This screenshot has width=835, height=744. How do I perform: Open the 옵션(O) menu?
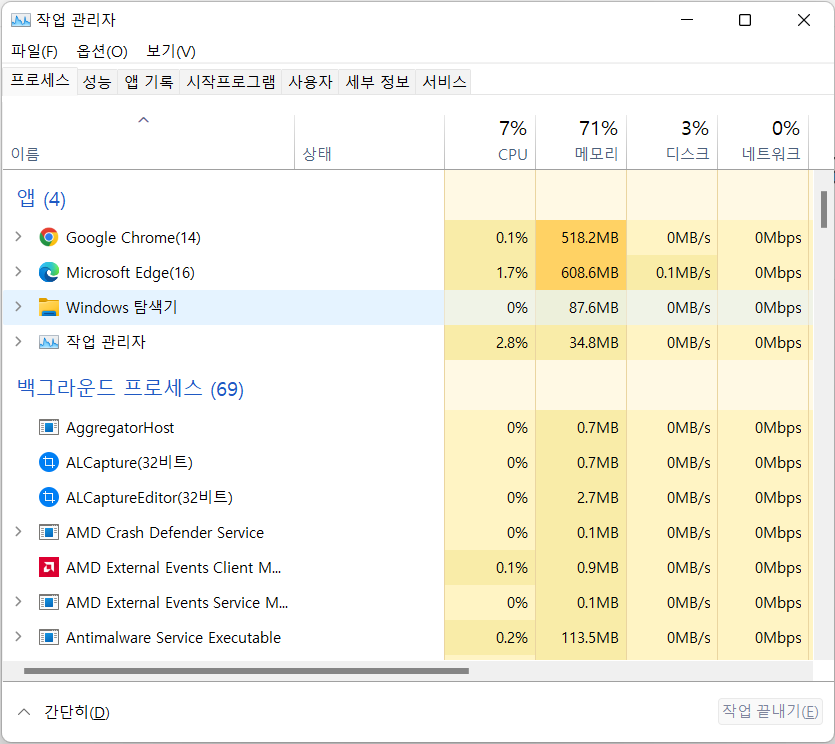pos(102,52)
